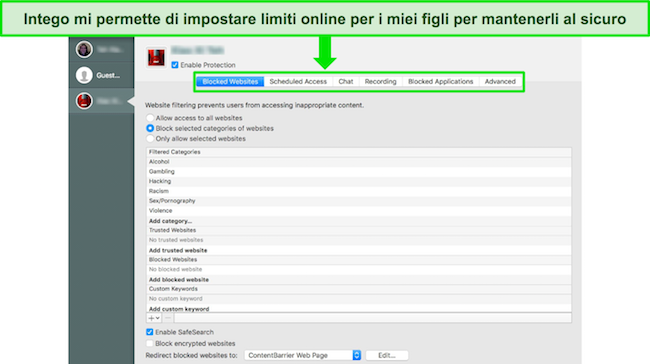The height and width of the screenshot is (364, 650).
Task: Open the plus add-item dropdown below list
Action: pos(154,318)
